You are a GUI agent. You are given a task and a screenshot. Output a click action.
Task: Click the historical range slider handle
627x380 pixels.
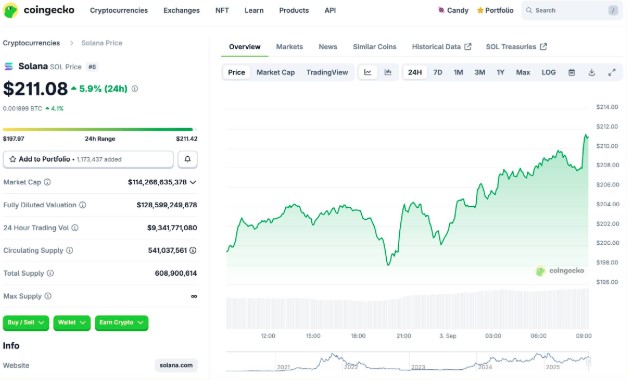588,361
